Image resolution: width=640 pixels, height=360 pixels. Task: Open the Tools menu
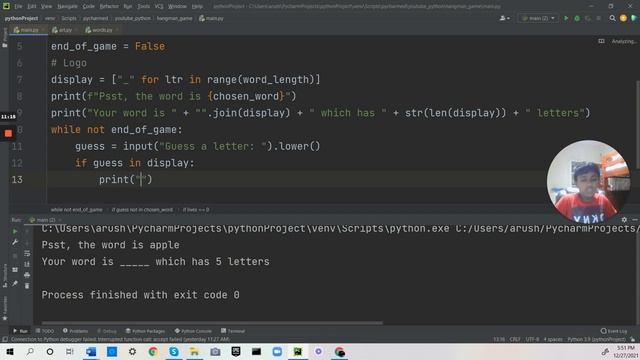click(143, 7)
